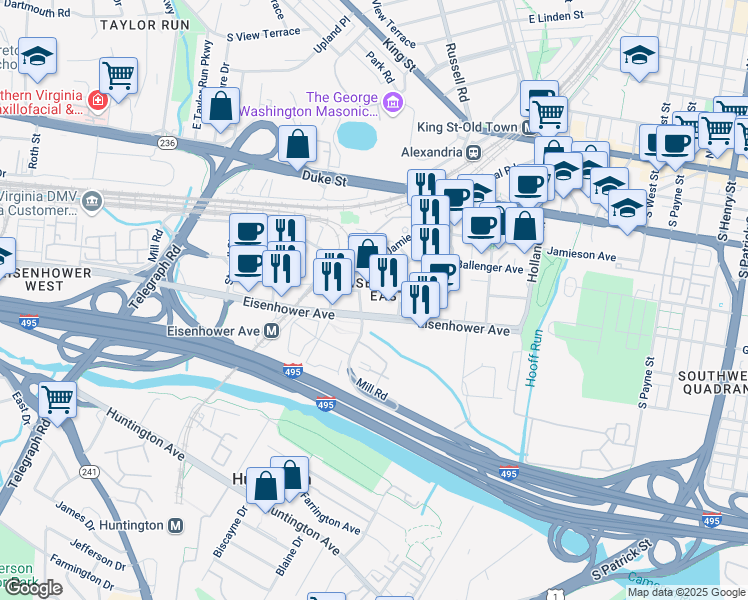Click the shopping bag marker at Holland Ln
The width and height of the screenshot is (748, 600).
pyautogui.click(x=524, y=230)
